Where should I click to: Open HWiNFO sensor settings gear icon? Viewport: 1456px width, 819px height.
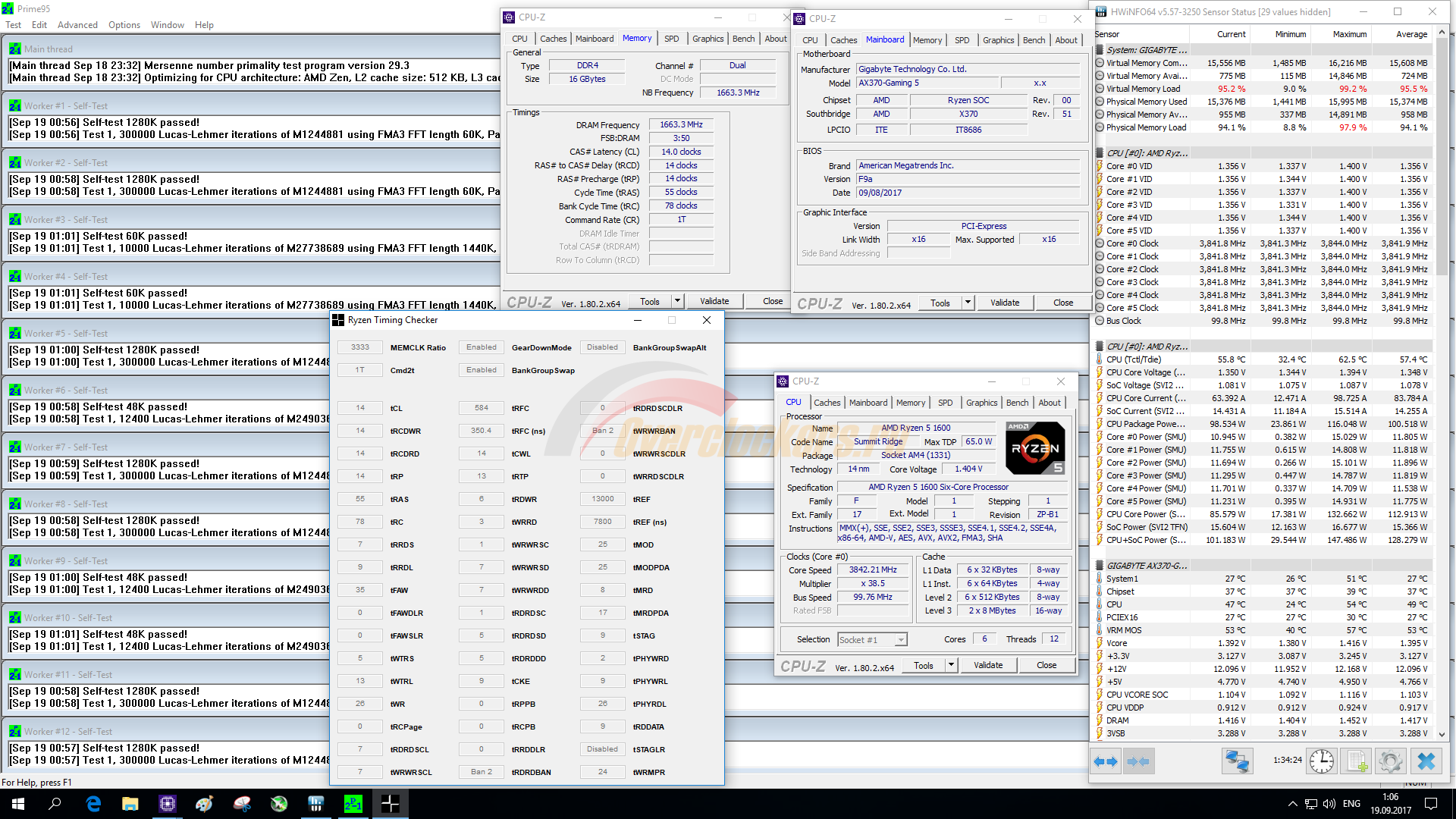[x=1391, y=761]
